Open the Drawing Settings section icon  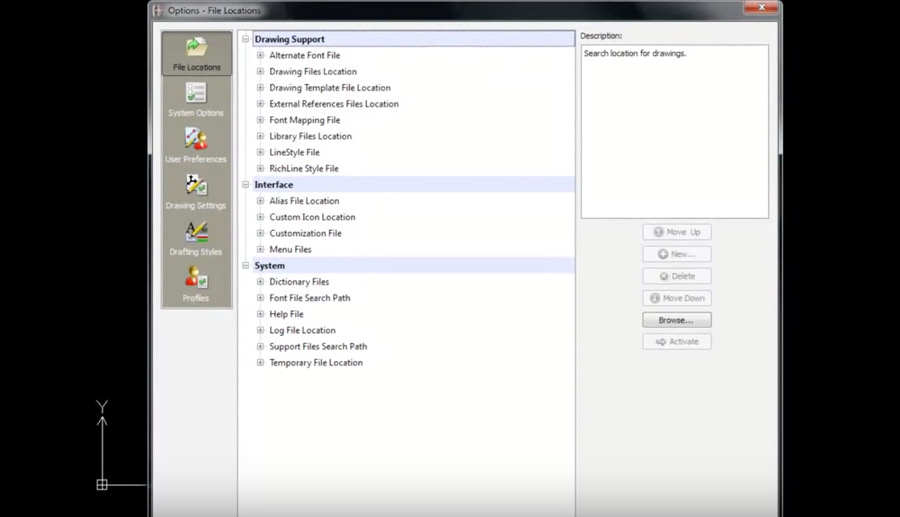pyautogui.click(x=196, y=192)
